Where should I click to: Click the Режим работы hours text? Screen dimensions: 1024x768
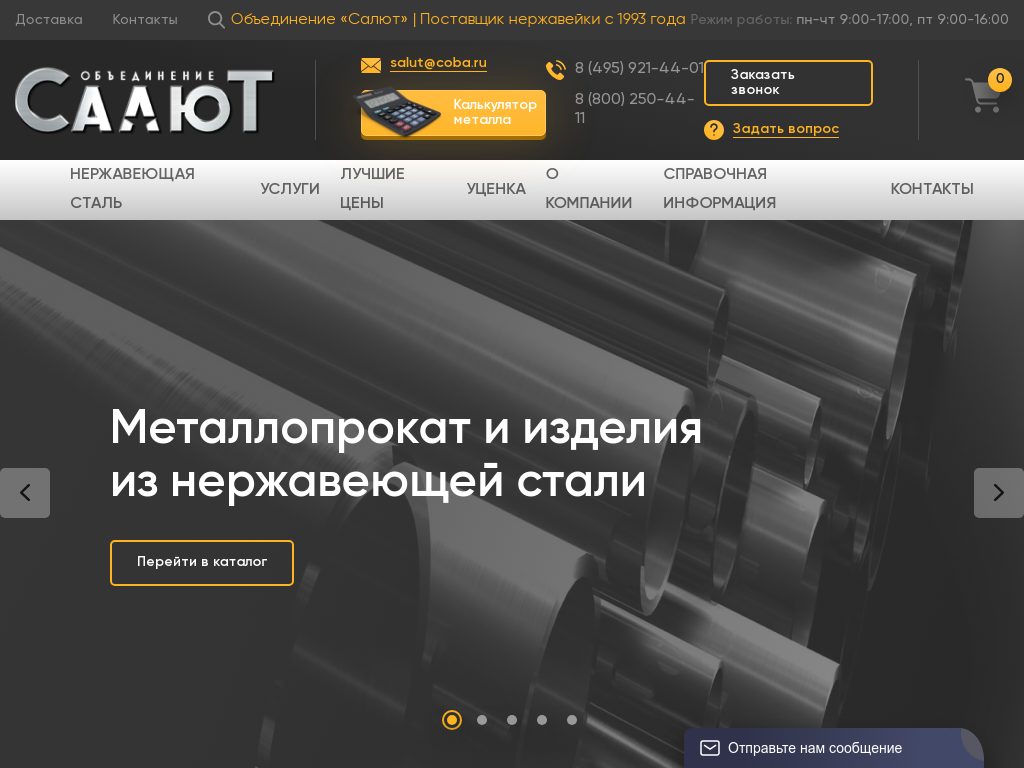point(850,20)
